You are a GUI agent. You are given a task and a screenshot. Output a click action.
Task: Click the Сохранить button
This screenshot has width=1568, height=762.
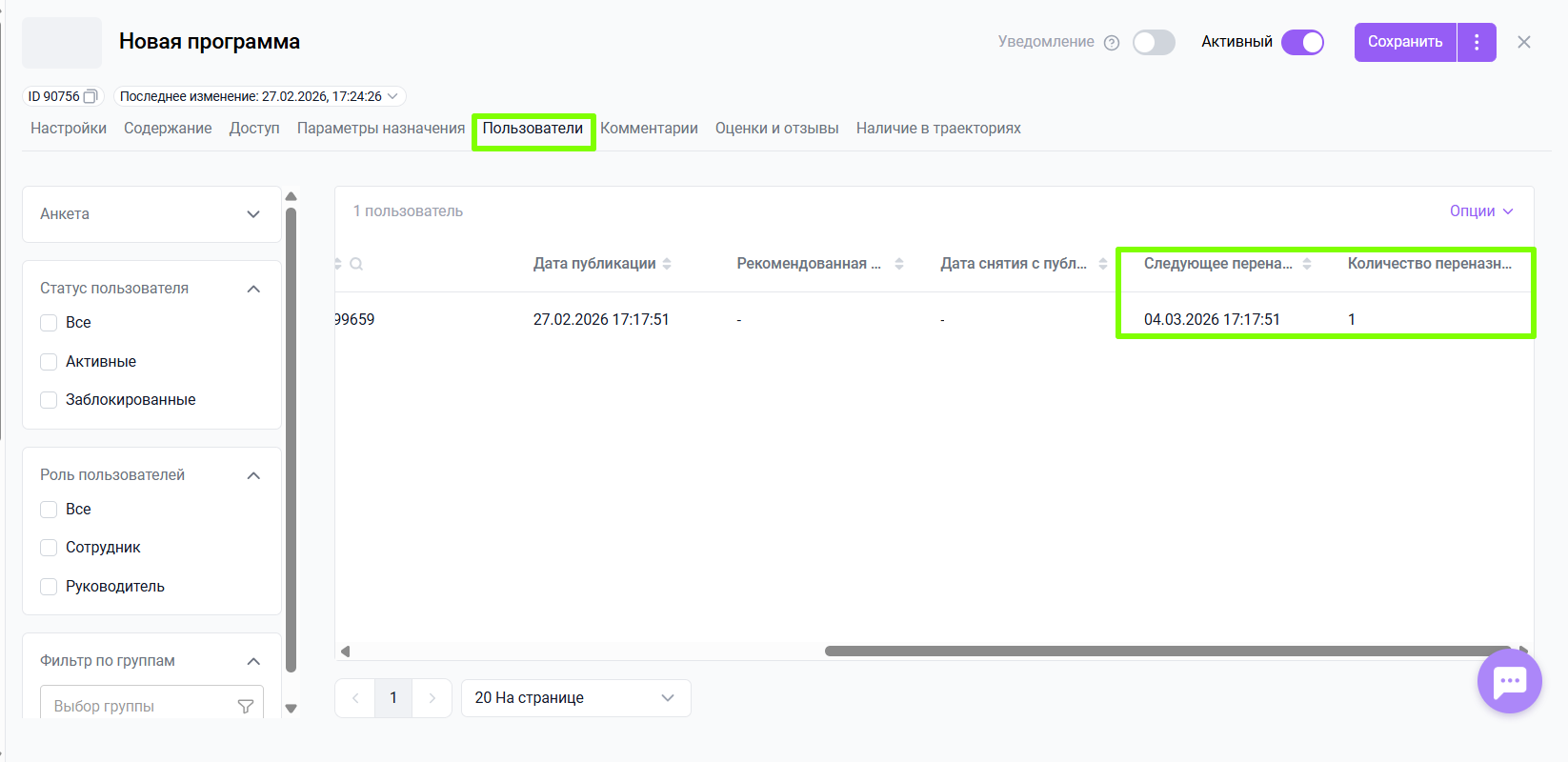(1405, 42)
